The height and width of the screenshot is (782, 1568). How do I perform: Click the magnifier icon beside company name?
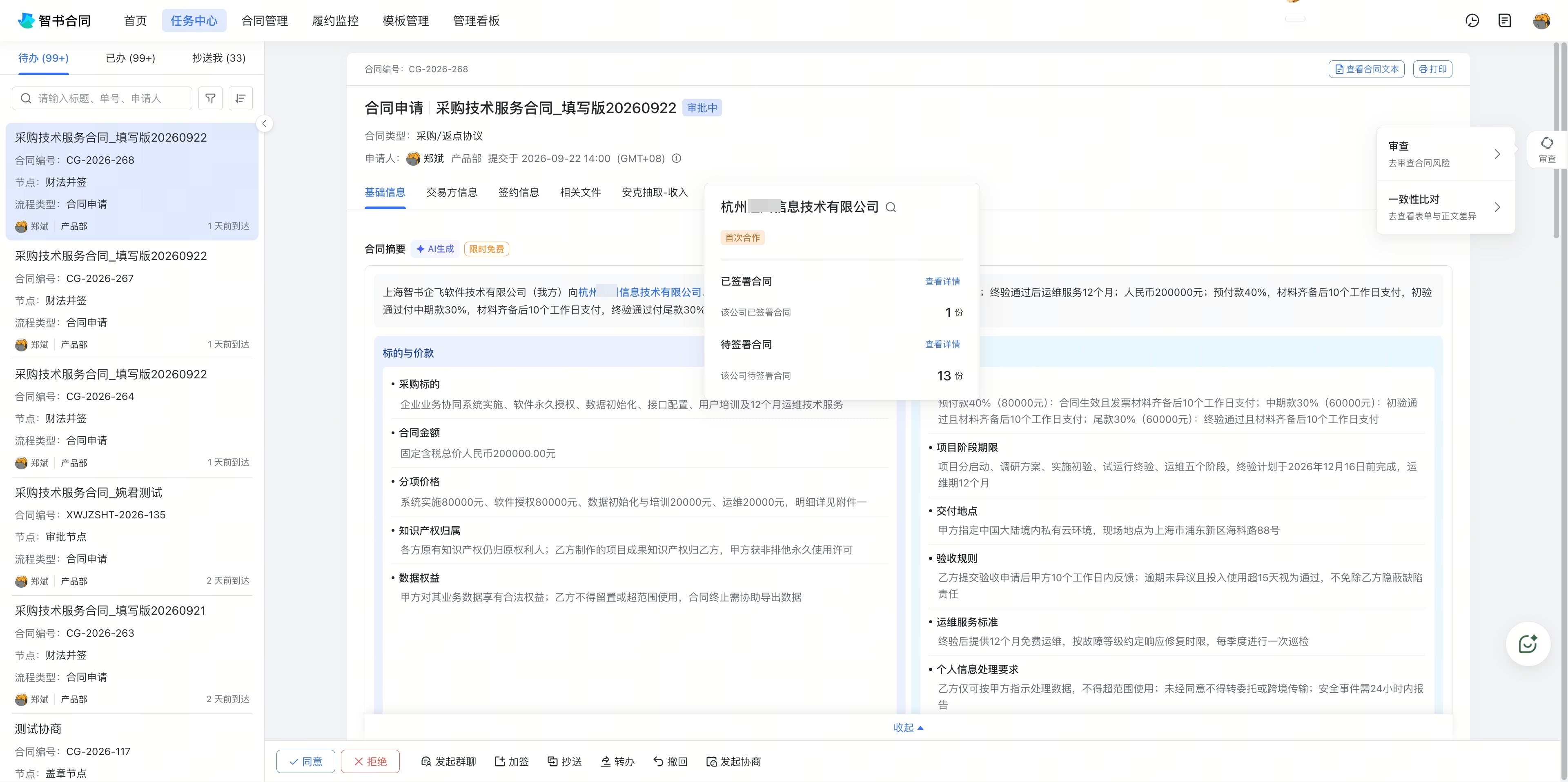tap(891, 207)
